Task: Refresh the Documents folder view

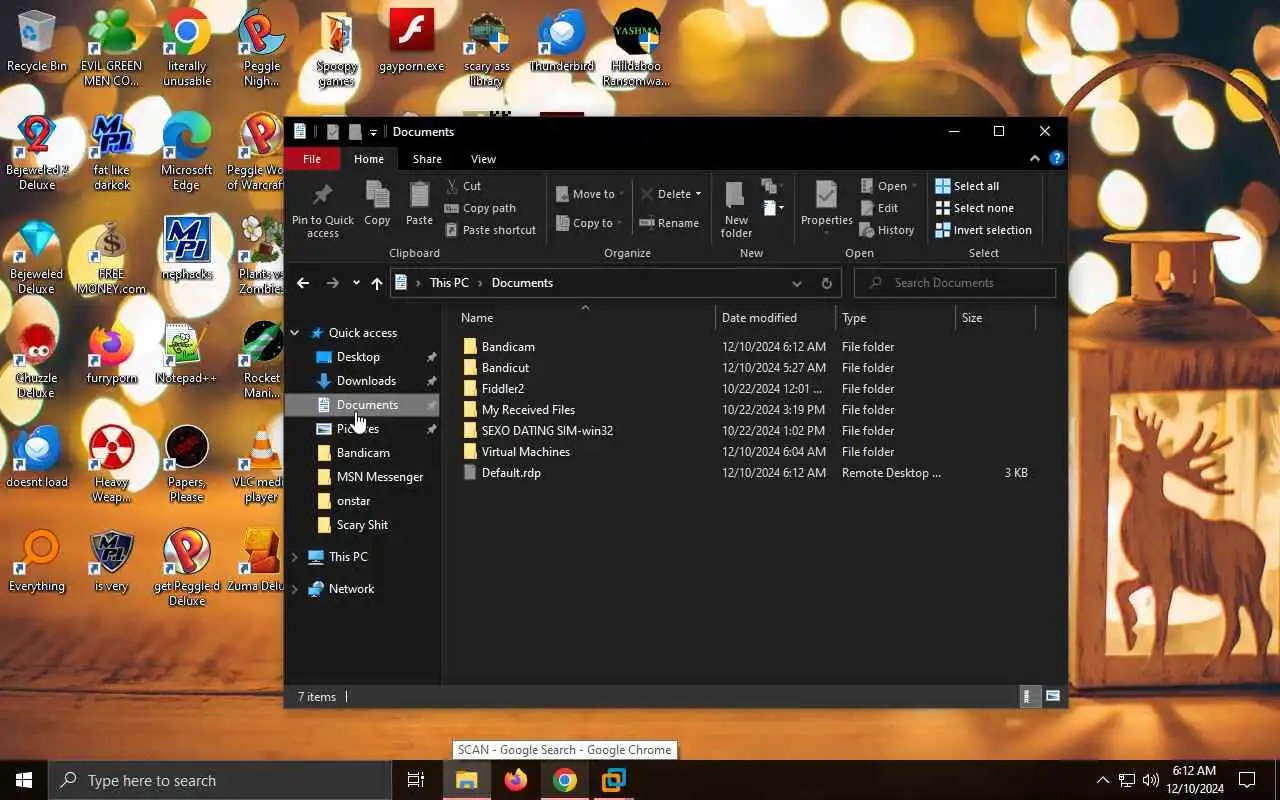Action: click(826, 283)
